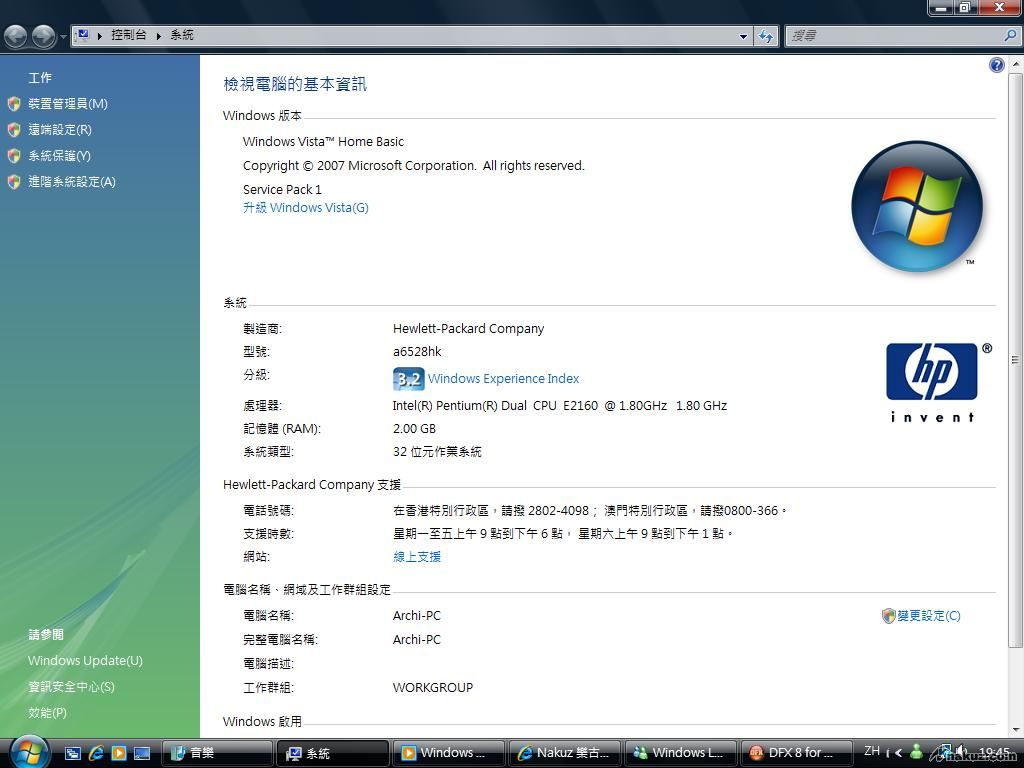The width and height of the screenshot is (1024, 768).
Task: Open Windows Update(U) link
Action: [85, 661]
